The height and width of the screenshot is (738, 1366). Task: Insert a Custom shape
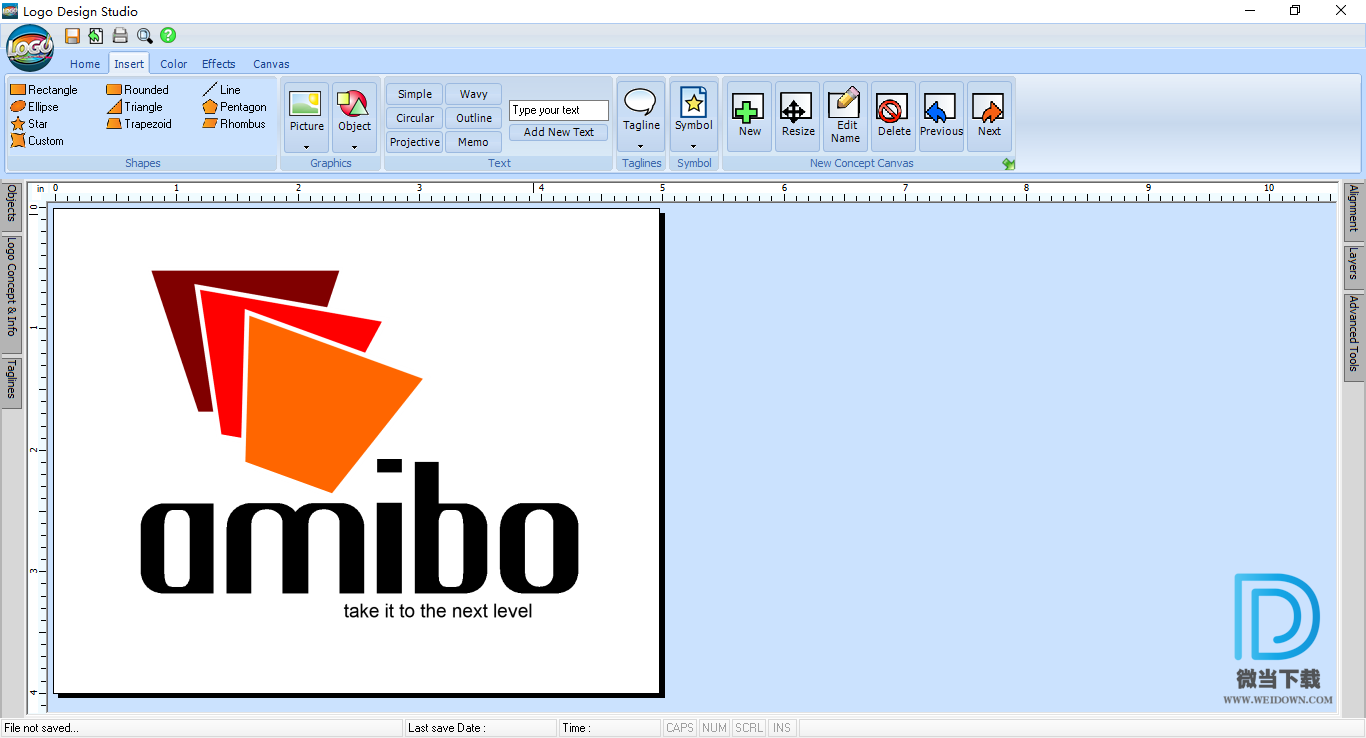37,141
